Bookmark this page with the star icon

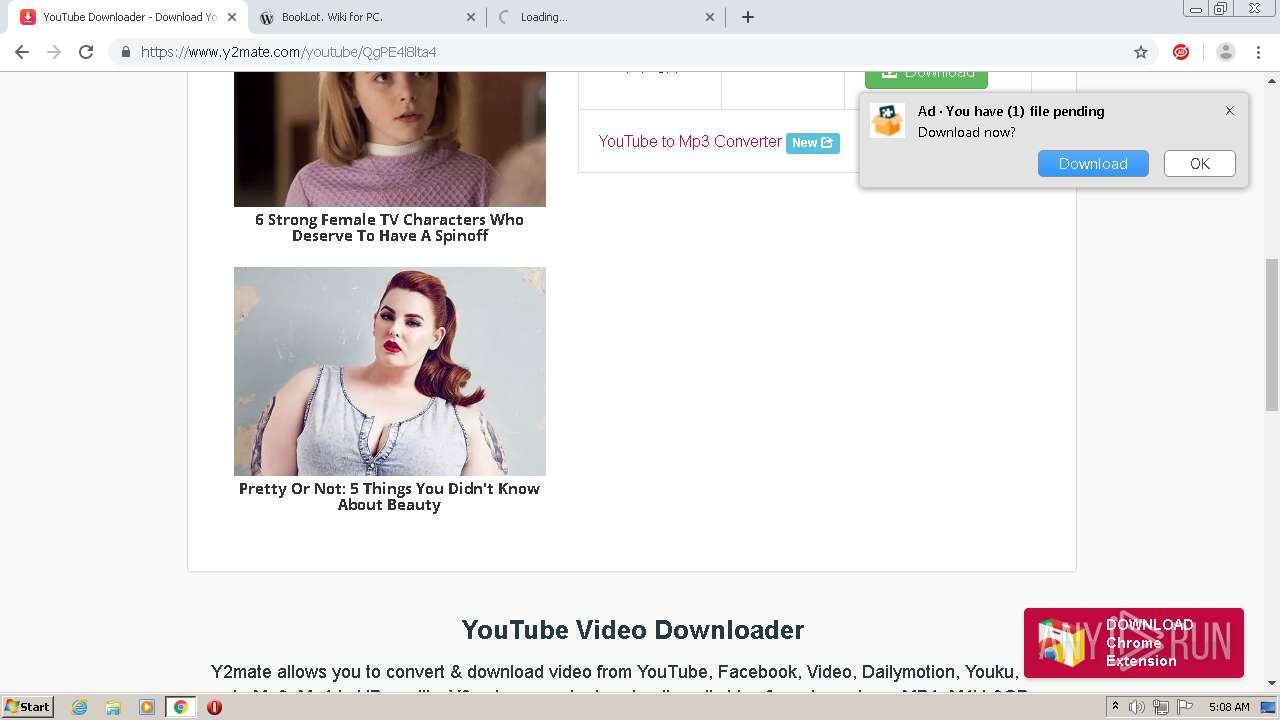tap(1141, 52)
